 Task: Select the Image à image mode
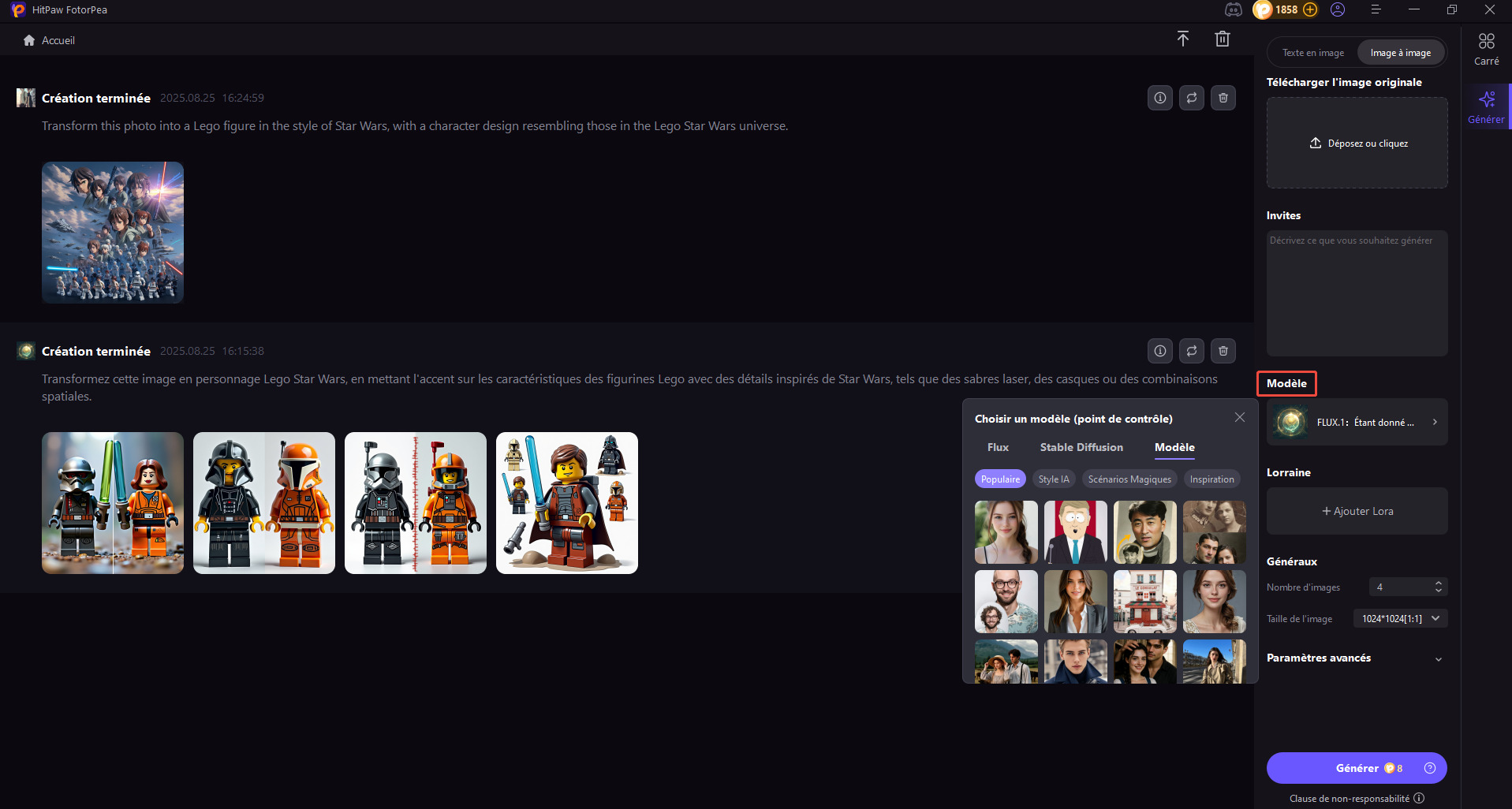point(1400,53)
